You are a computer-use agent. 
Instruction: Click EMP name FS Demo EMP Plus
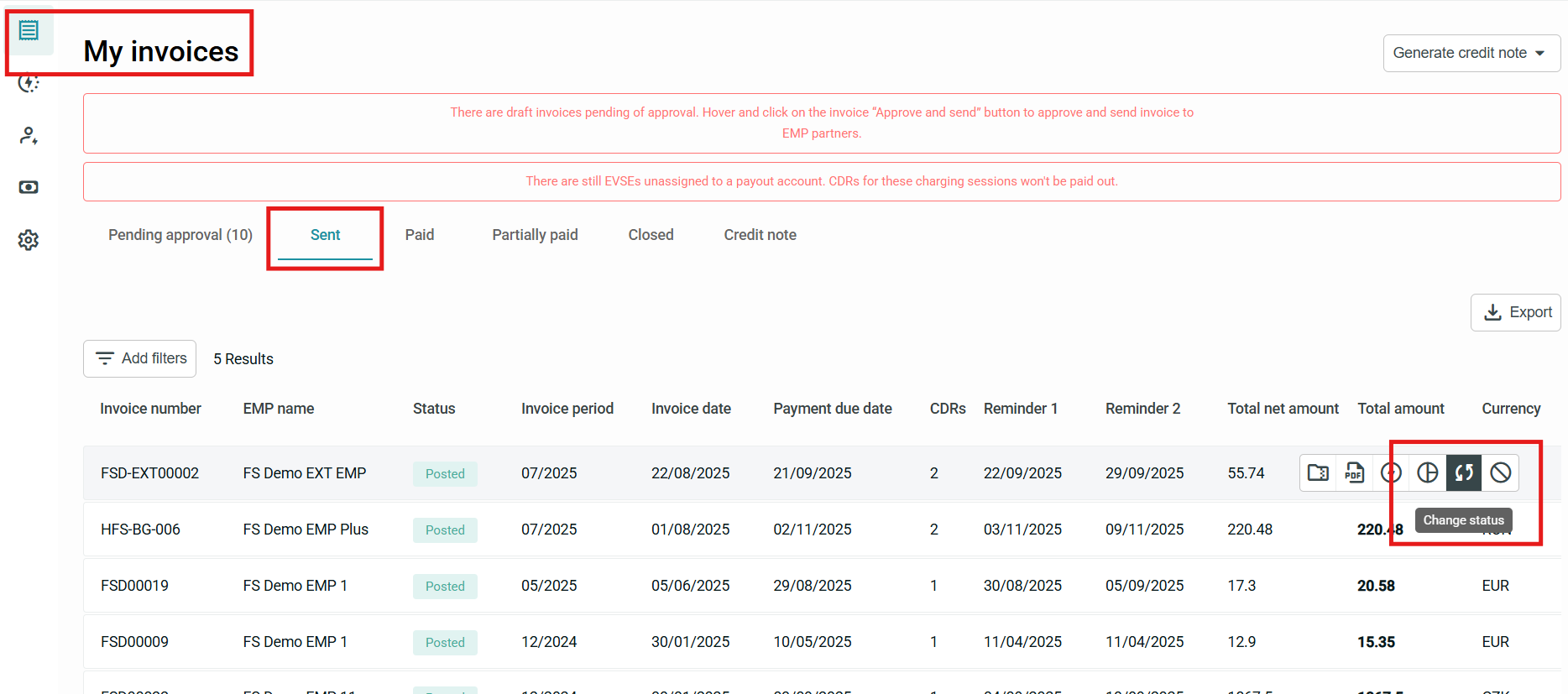pyautogui.click(x=306, y=530)
